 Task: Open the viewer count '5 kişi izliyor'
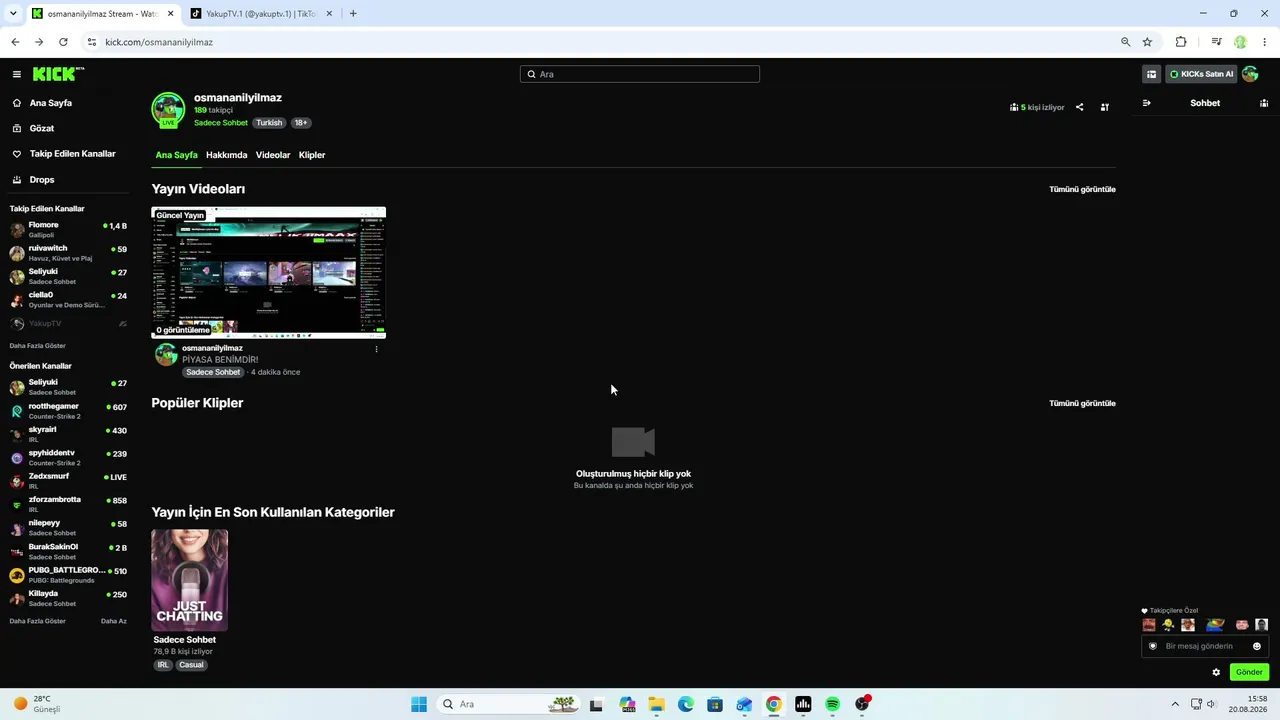click(1037, 107)
